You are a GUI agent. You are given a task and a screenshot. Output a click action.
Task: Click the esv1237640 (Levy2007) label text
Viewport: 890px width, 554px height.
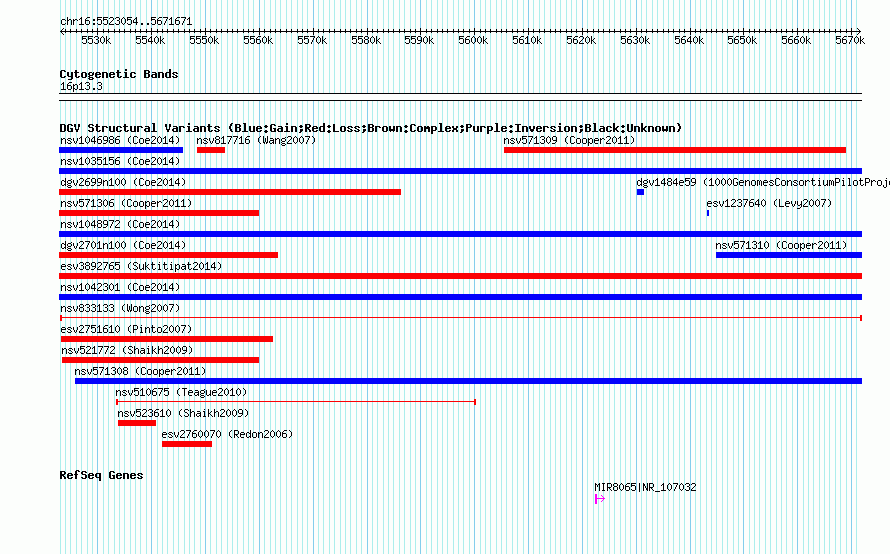pyautogui.click(x=769, y=203)
